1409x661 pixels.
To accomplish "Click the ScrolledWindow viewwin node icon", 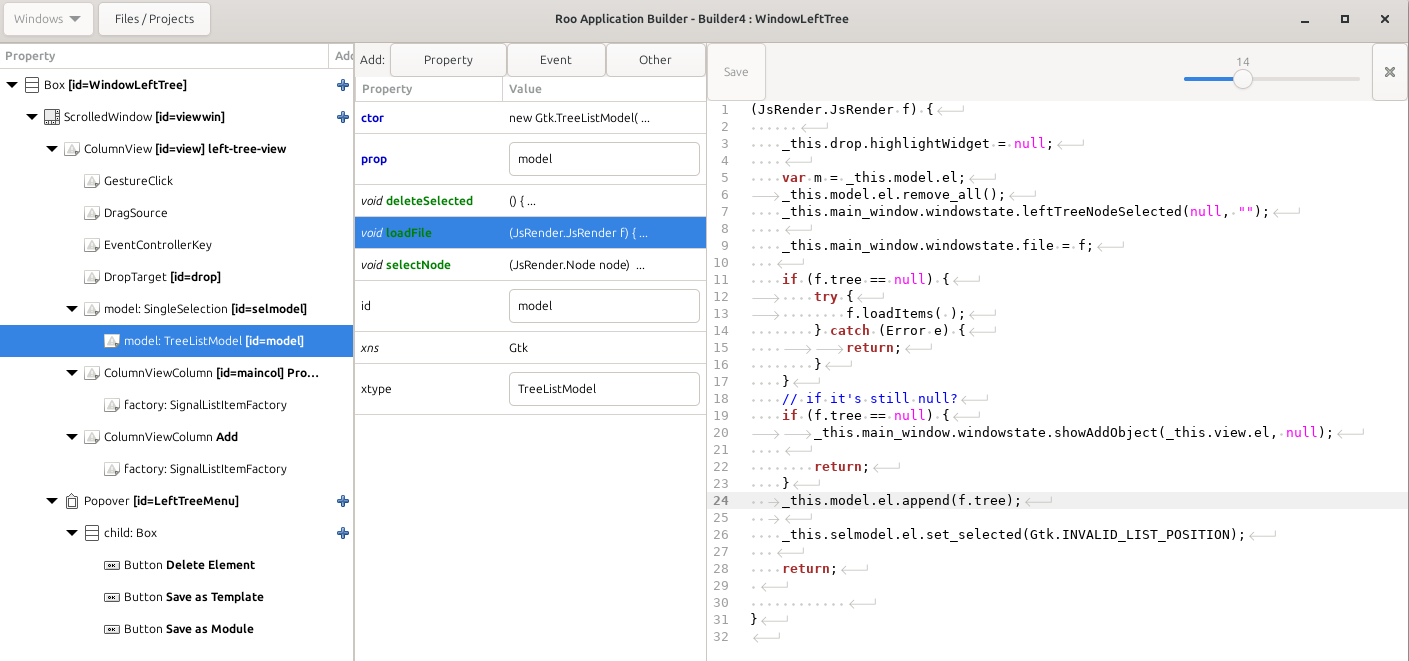I will [52, 117].
